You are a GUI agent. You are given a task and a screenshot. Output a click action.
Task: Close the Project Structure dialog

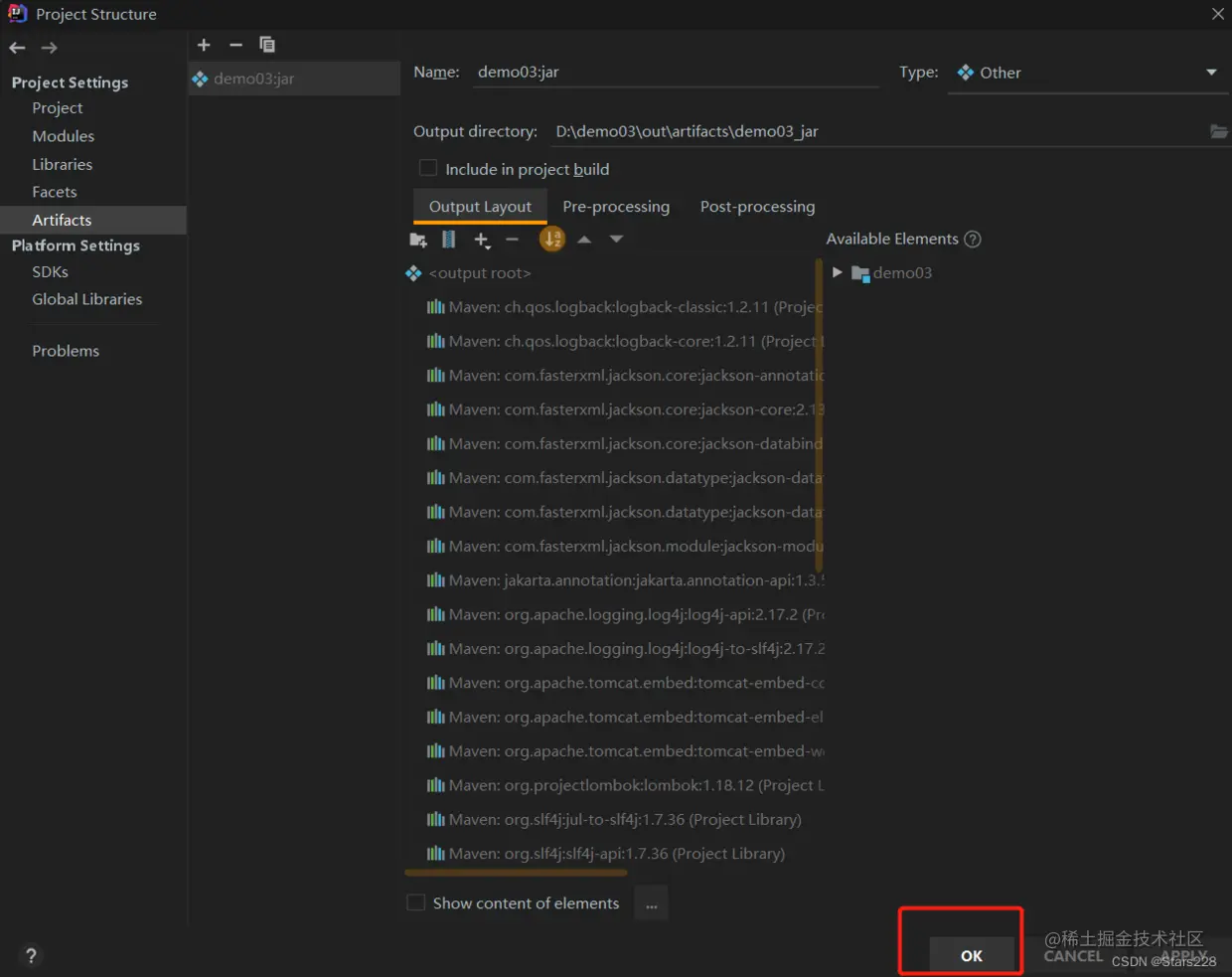1217,14
